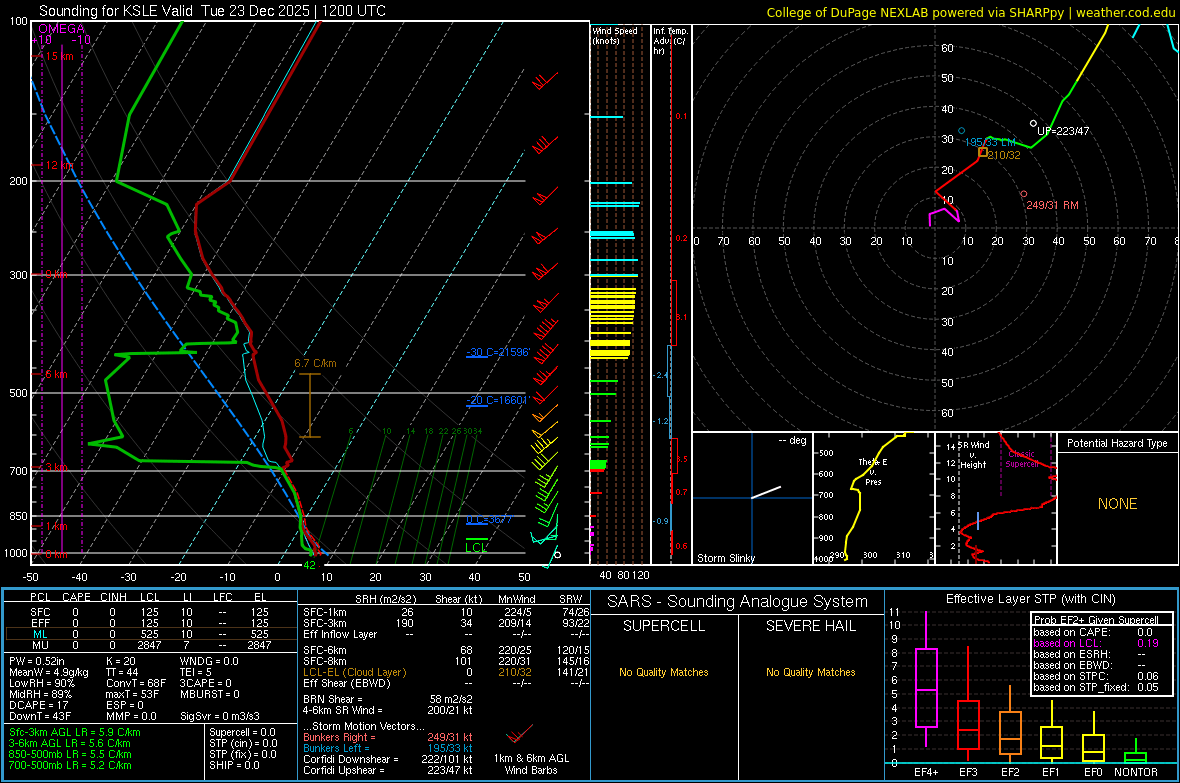Screen dimensions: 1180x783
Task: Click the MeanW = 4.9g/kg value
Action: click(x=49, y=672)
